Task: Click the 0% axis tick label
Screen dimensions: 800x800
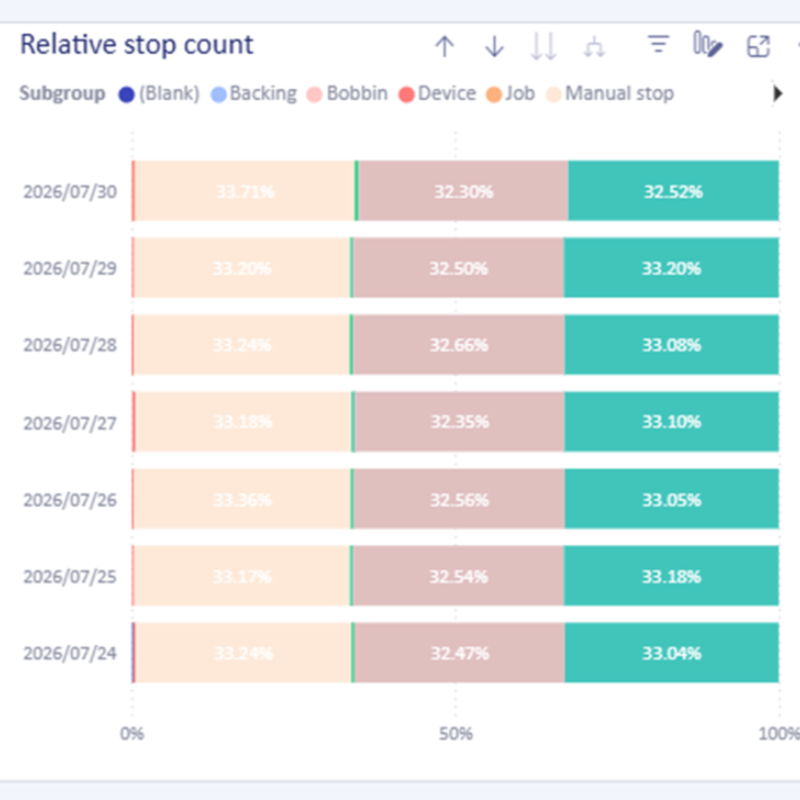Action: click(x=132, y=734)
